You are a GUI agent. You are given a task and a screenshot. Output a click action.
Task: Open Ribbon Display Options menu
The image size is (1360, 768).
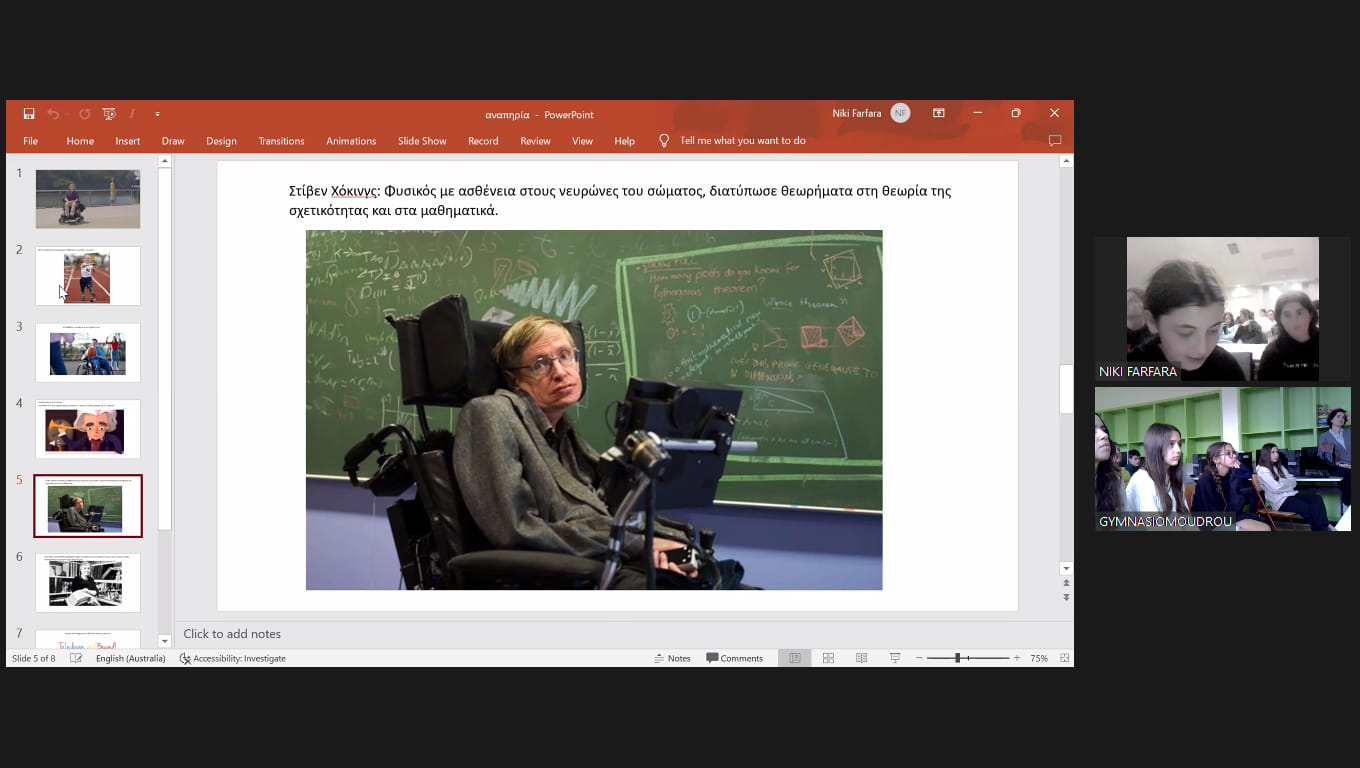pos(938,113)
